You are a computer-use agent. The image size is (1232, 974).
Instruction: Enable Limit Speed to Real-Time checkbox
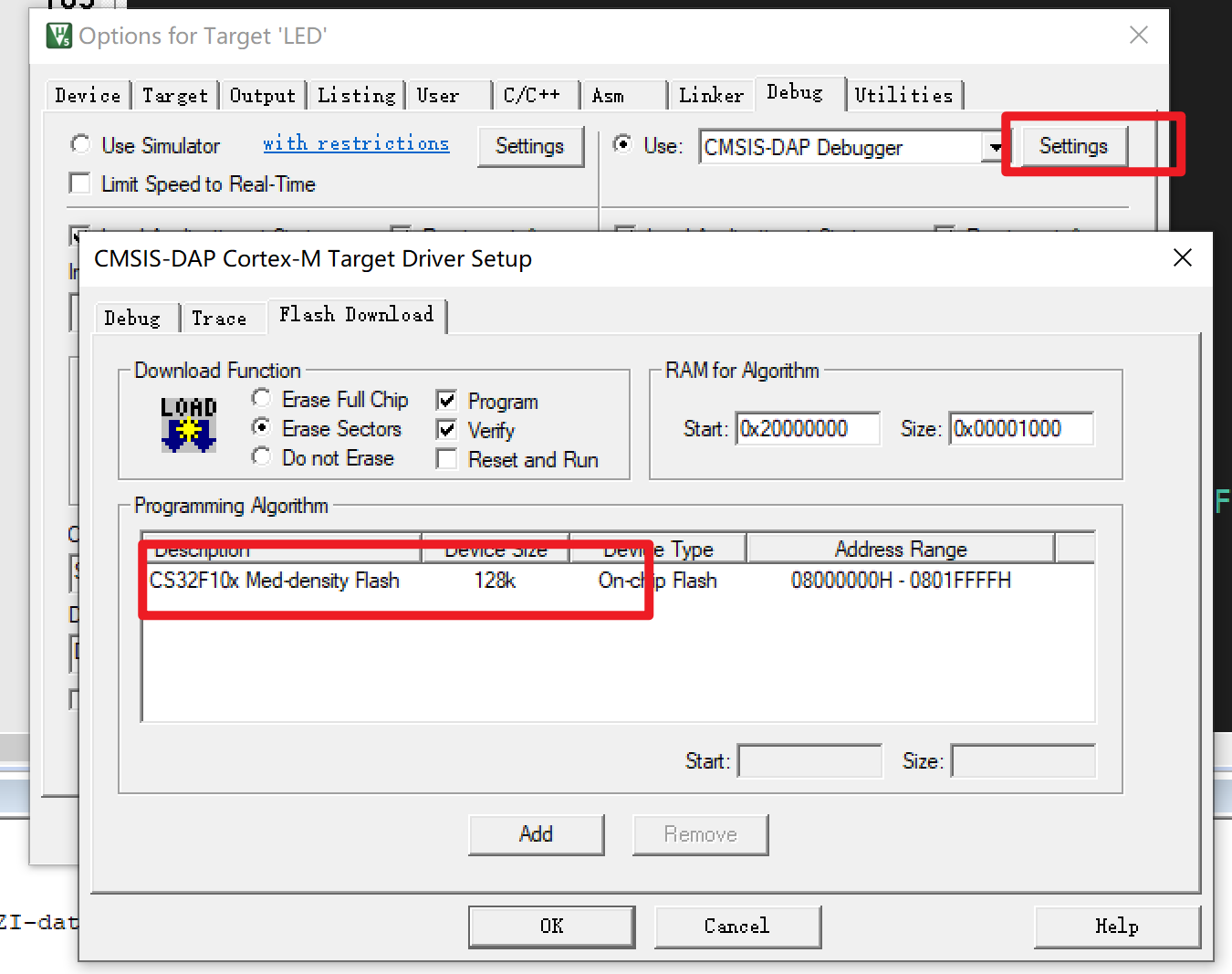click(80, 183)
